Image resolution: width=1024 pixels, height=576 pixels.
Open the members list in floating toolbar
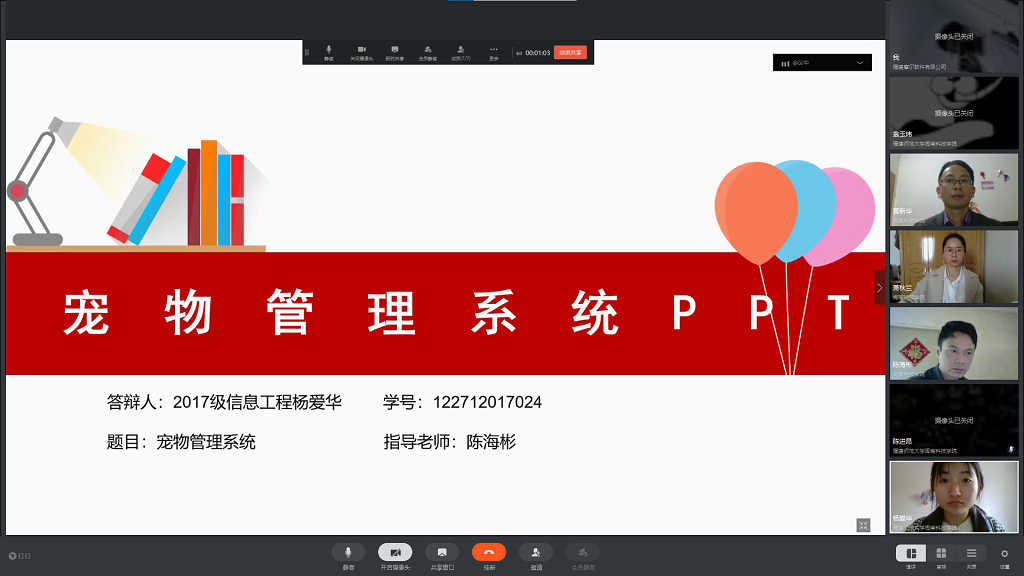click(x=460, y=51)
